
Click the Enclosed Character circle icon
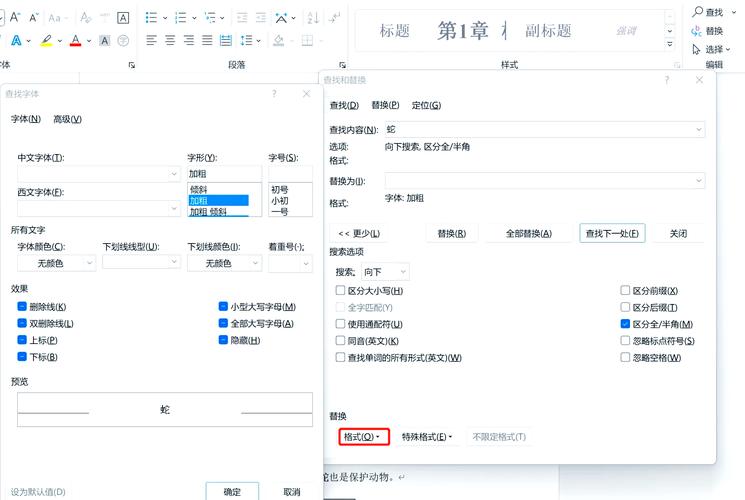coord(123,41)
